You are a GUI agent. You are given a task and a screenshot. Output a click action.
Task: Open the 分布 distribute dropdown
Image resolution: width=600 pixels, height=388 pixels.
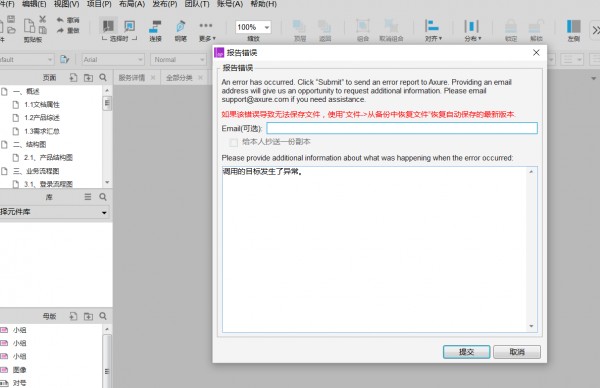(473, 31)
